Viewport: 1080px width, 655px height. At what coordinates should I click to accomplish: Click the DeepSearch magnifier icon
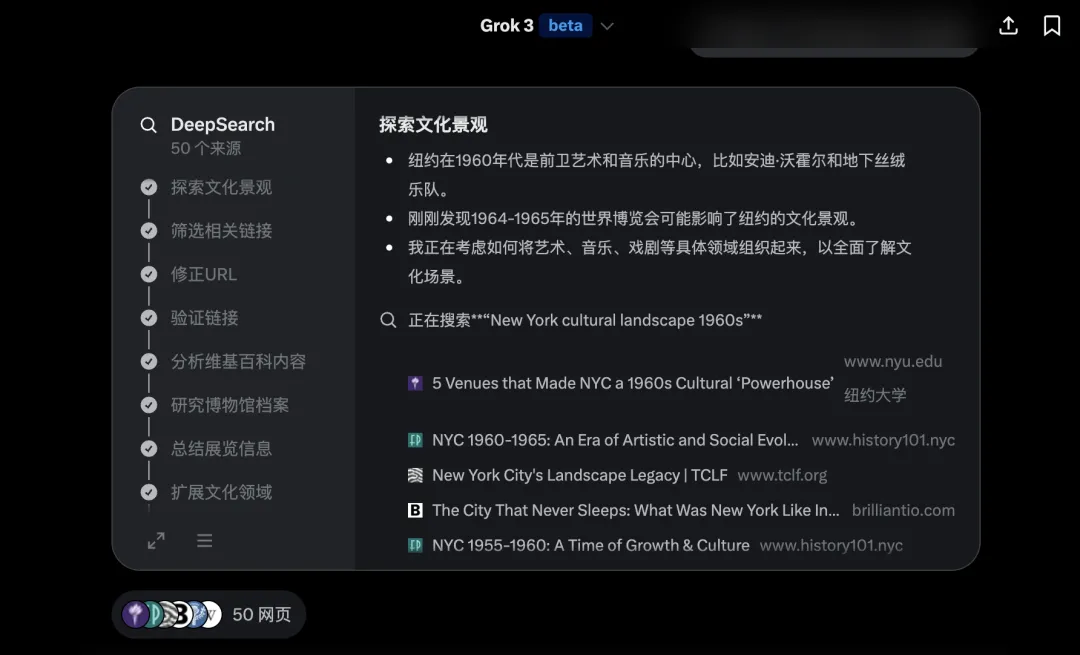pyautogui.click(x=148, y=125)
